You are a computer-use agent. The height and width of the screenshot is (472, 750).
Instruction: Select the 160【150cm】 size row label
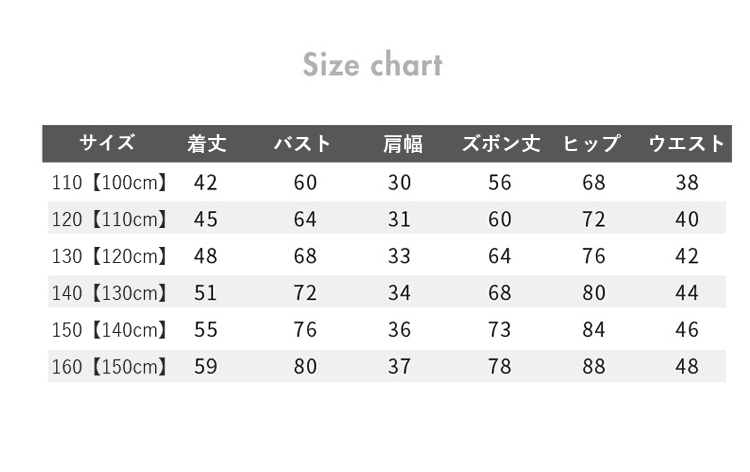pos(109,367)
